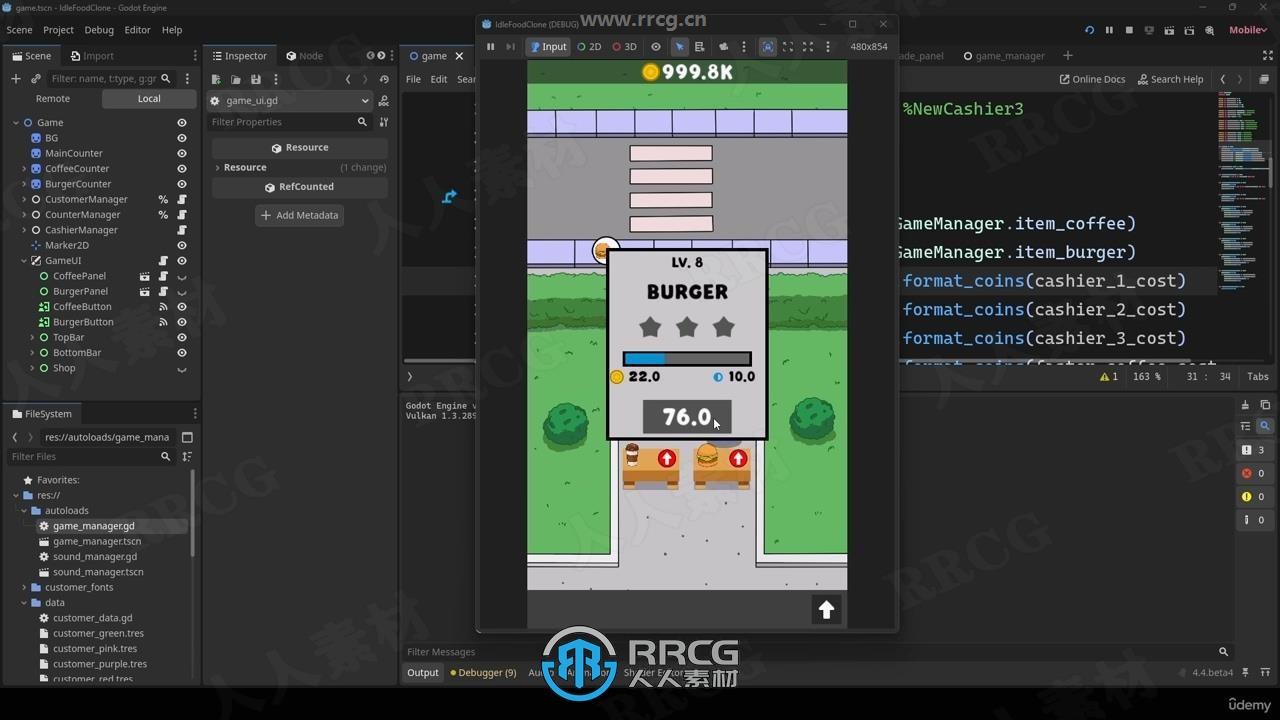Viewport: 1280px width, 720px height.
Task: Toggle visibility of TopBar node
Action: 182,337
